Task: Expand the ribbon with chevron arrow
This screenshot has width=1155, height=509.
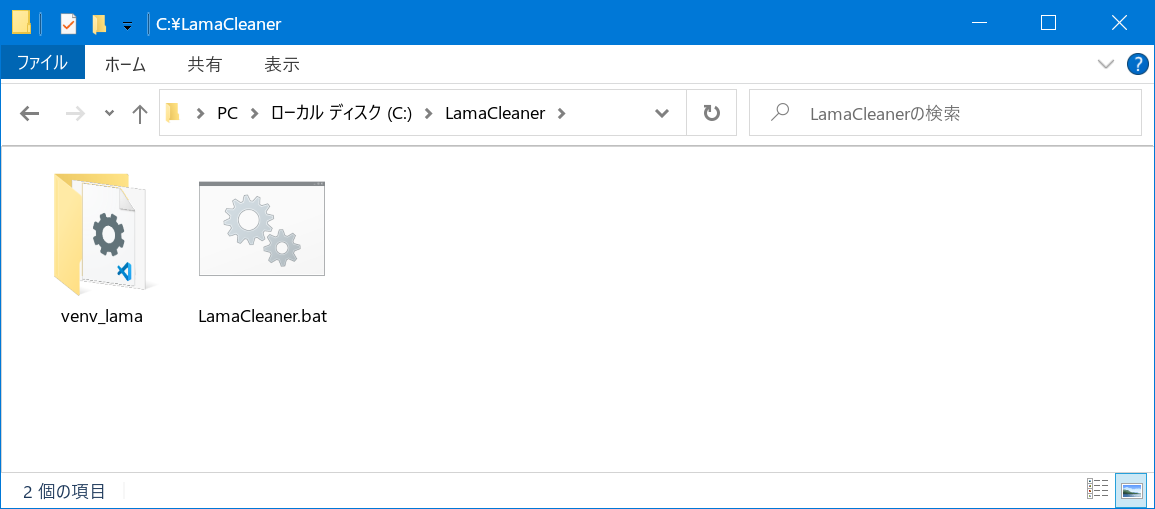Action: (1106, 64)
